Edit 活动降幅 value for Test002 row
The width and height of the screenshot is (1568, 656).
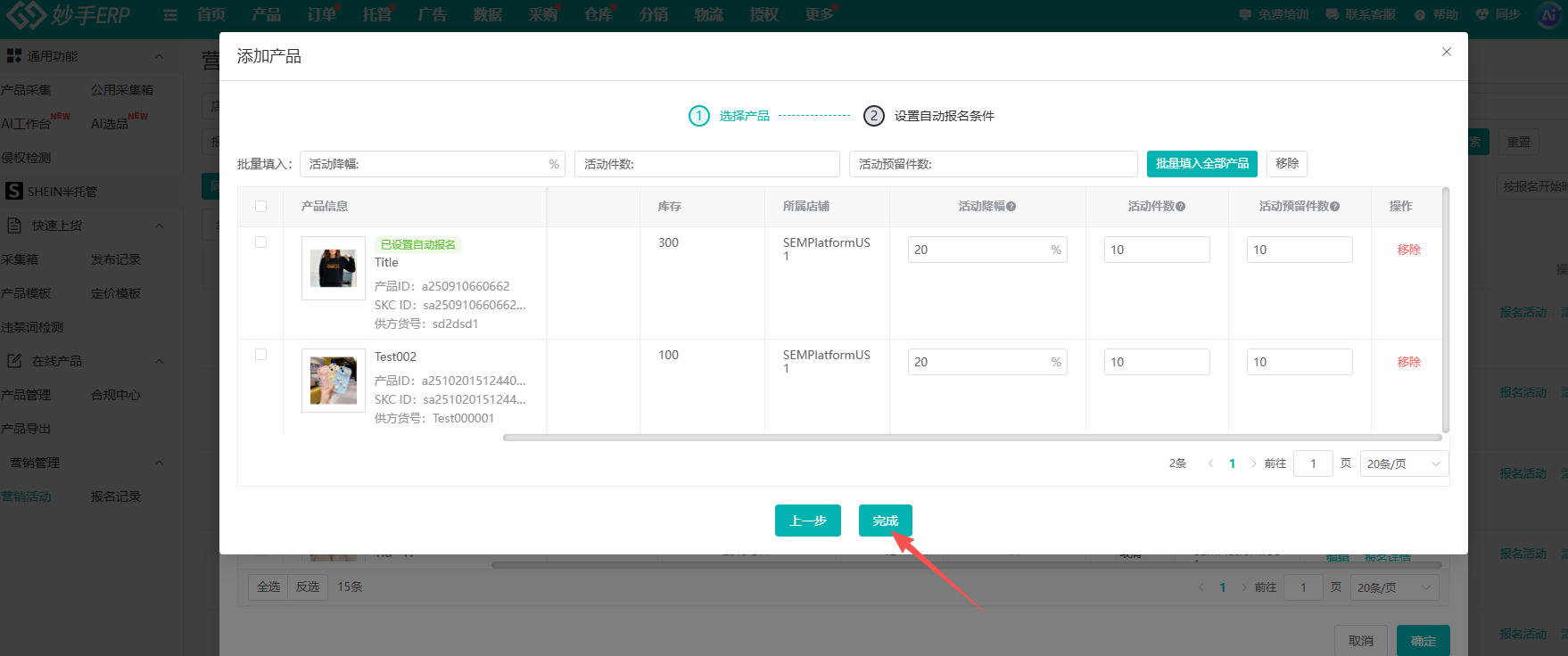click(x=987, y=362)
